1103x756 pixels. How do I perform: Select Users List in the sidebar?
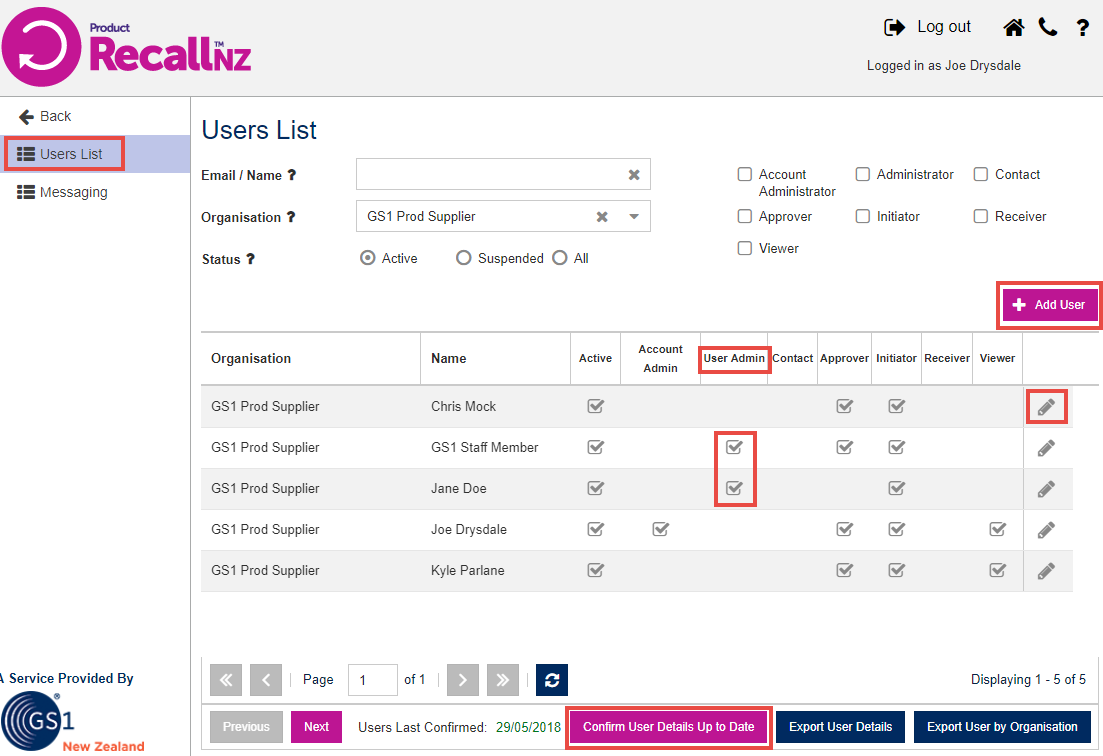[64, 154]
